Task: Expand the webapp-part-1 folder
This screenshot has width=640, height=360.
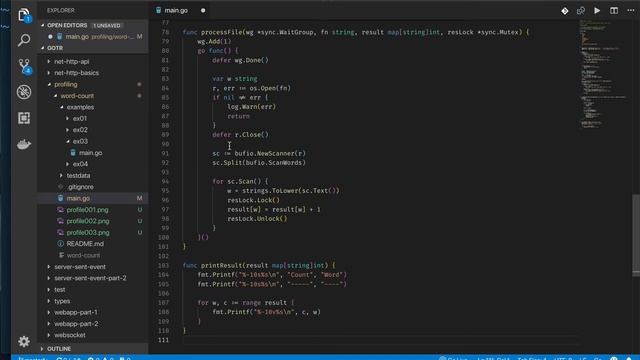Action: (76, 312)
